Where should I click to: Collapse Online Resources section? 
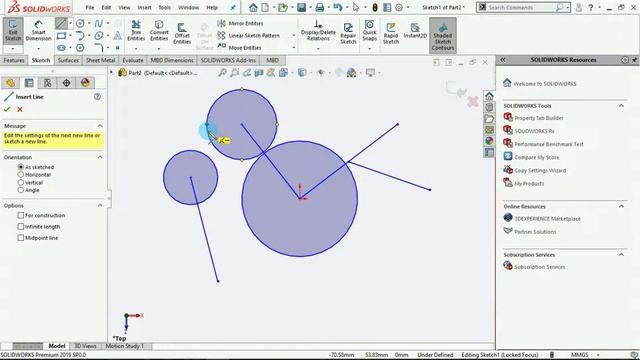click(x=621, y=206)
